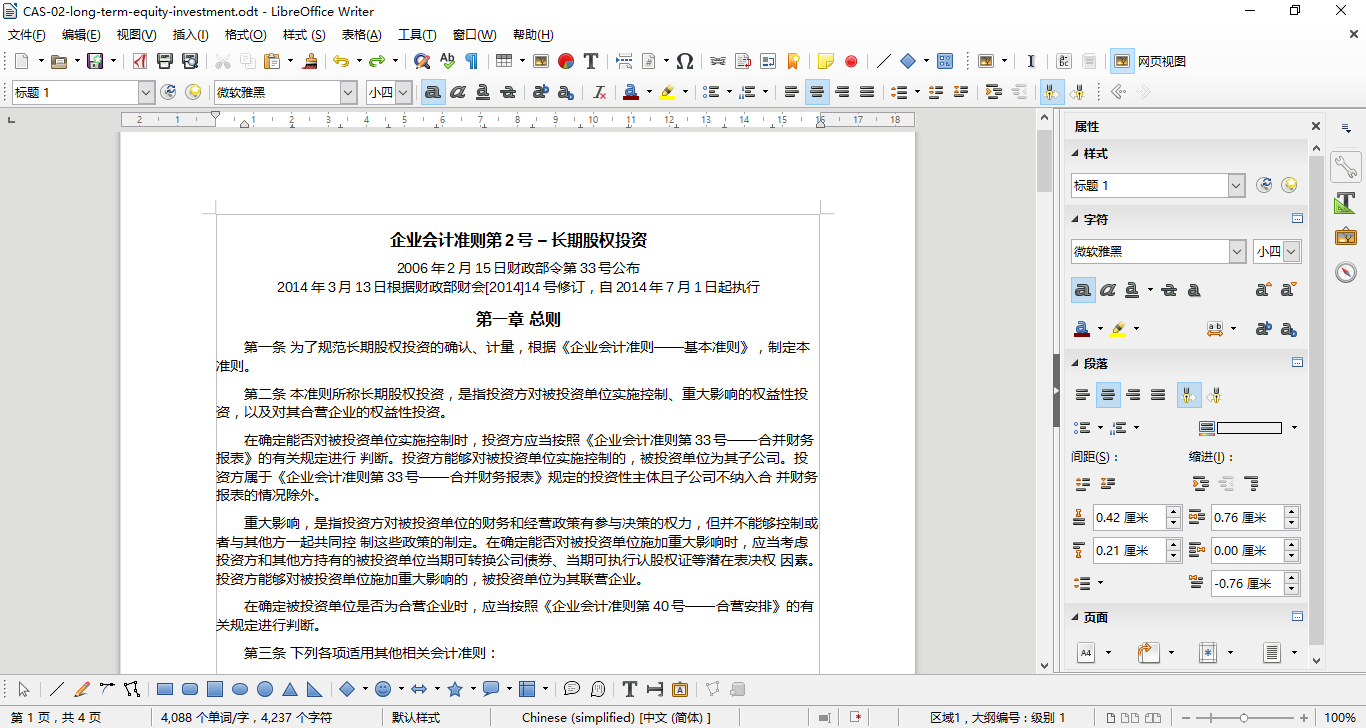
Task: Toggle bold formatting on selected text
Action: coord(431,91)
